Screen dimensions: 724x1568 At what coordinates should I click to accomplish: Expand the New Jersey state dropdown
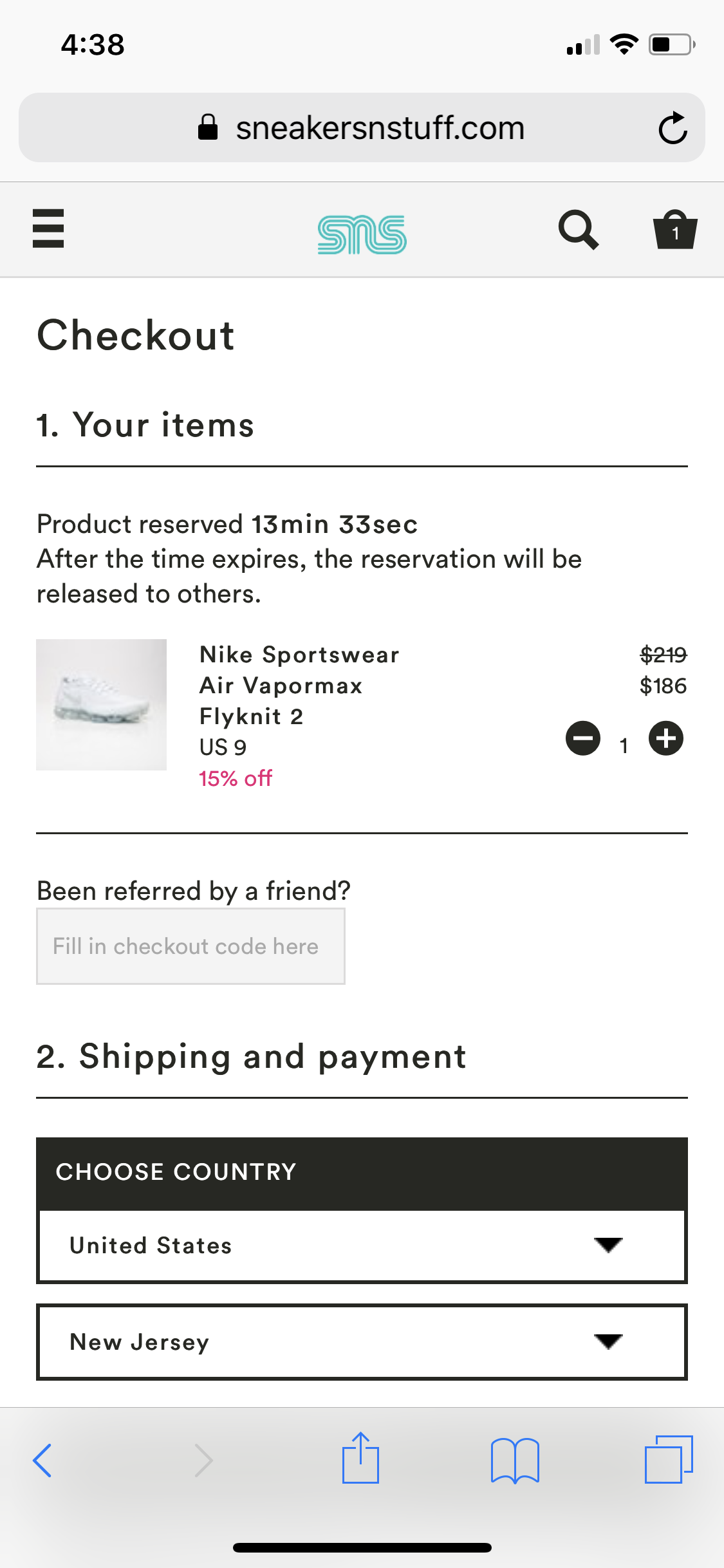pyautogui.click(x=362, y=1342)
